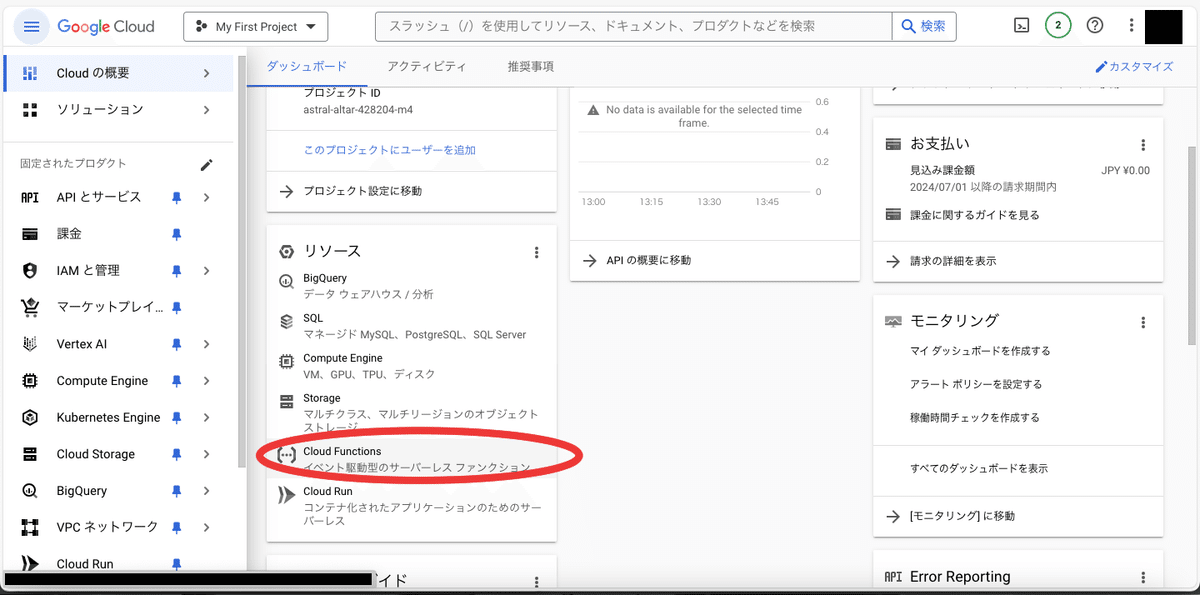Screen dimensions: 1200x595
Task: Expand chevron next to IAM と管理
Action: [x=206, y=270]
